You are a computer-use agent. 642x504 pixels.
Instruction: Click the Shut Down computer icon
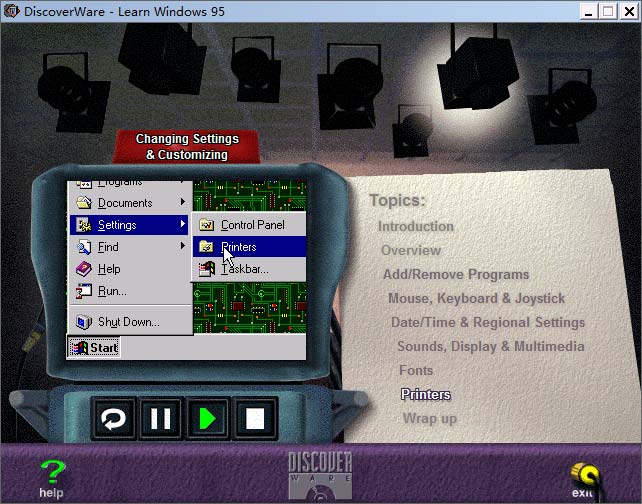coord(84,322)
